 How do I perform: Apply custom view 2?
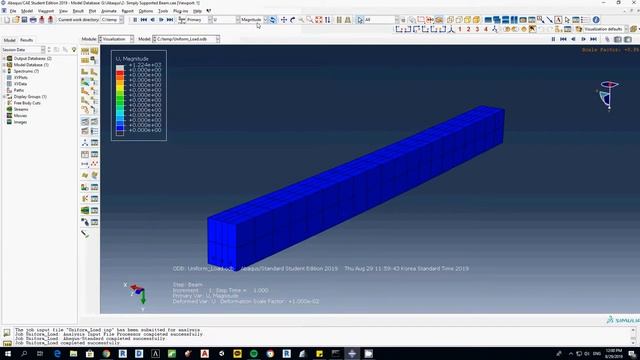pos(469,29)
